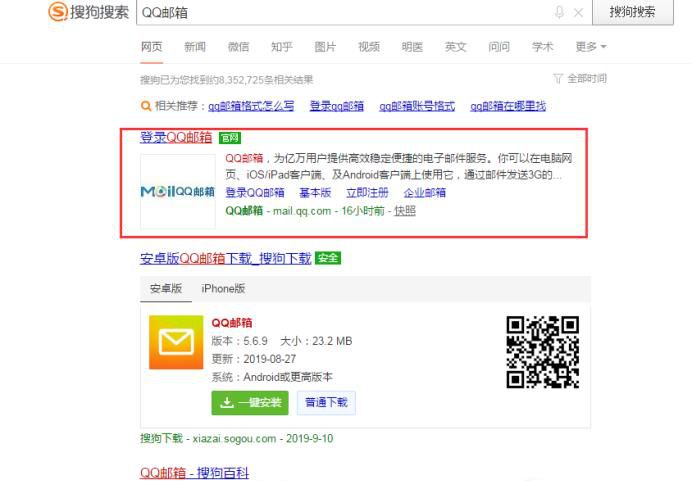Click the green 官网 badge

pos(230,138)
